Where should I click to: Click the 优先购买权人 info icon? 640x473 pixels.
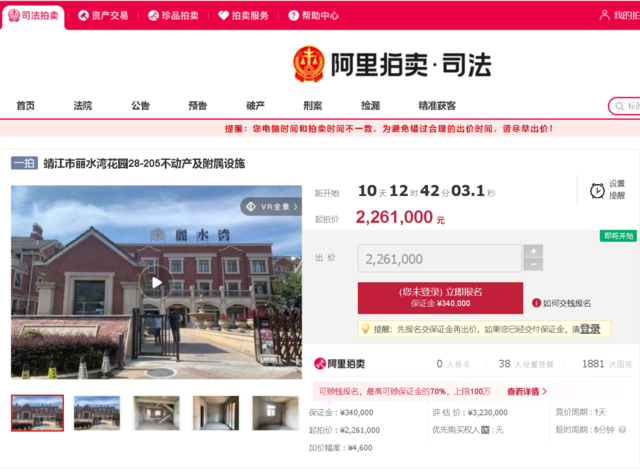485,430
